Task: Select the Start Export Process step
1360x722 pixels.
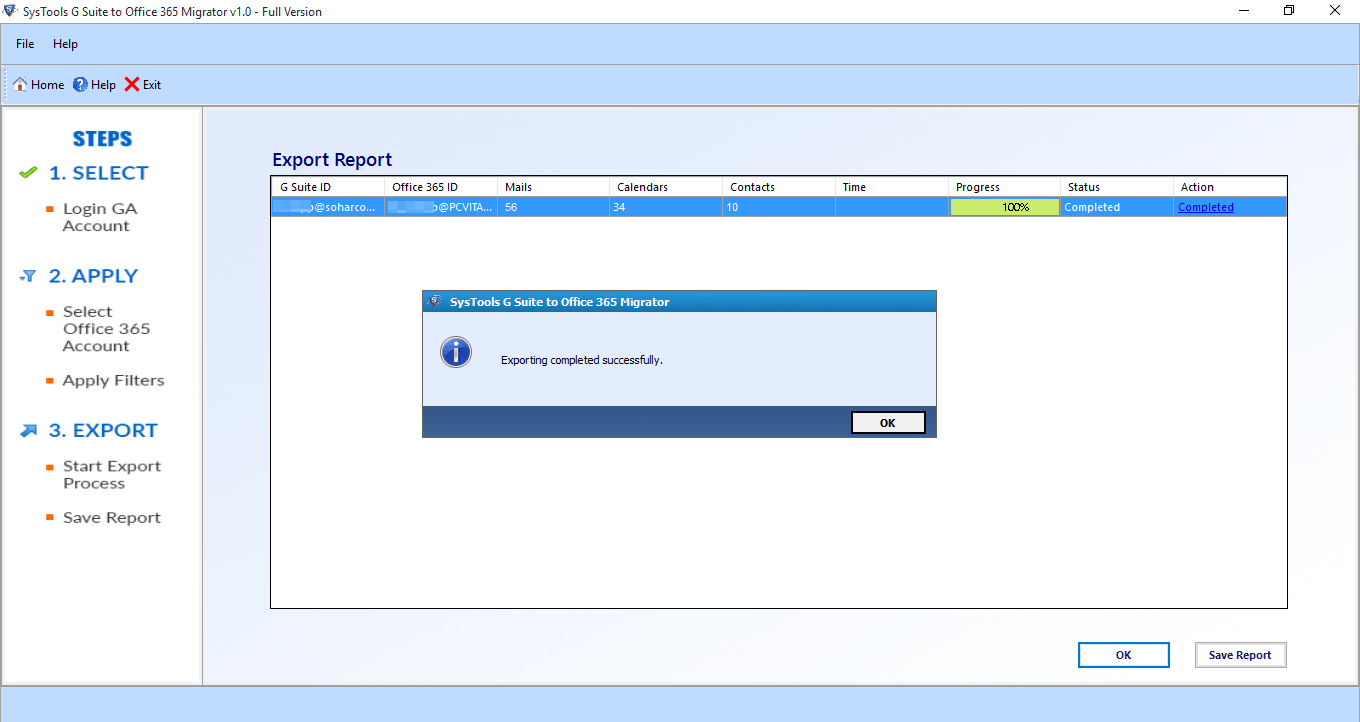Action: pyautogui.click(x=111, y=475)
